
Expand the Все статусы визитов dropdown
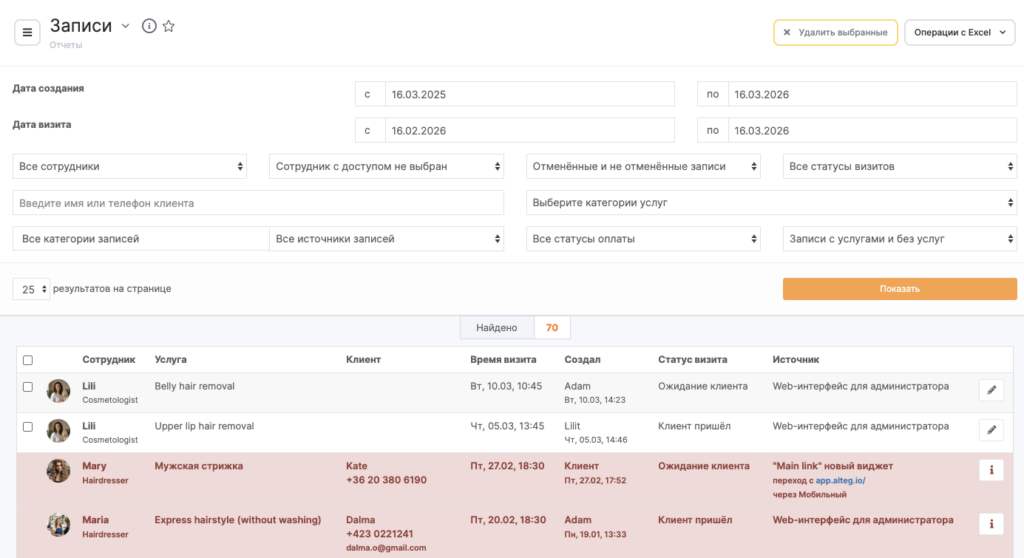click(x=899, y=166)
